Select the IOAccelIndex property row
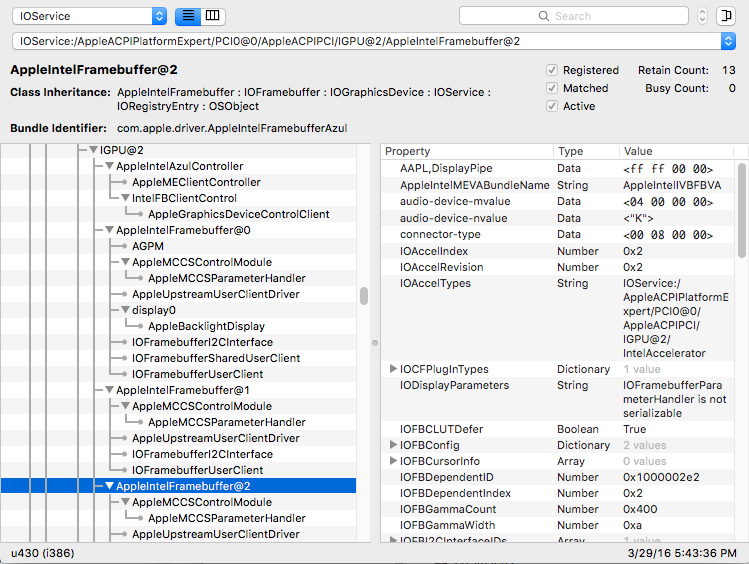Image resolution: width=749 pixels, height=564 pixels. coord(557,251)
